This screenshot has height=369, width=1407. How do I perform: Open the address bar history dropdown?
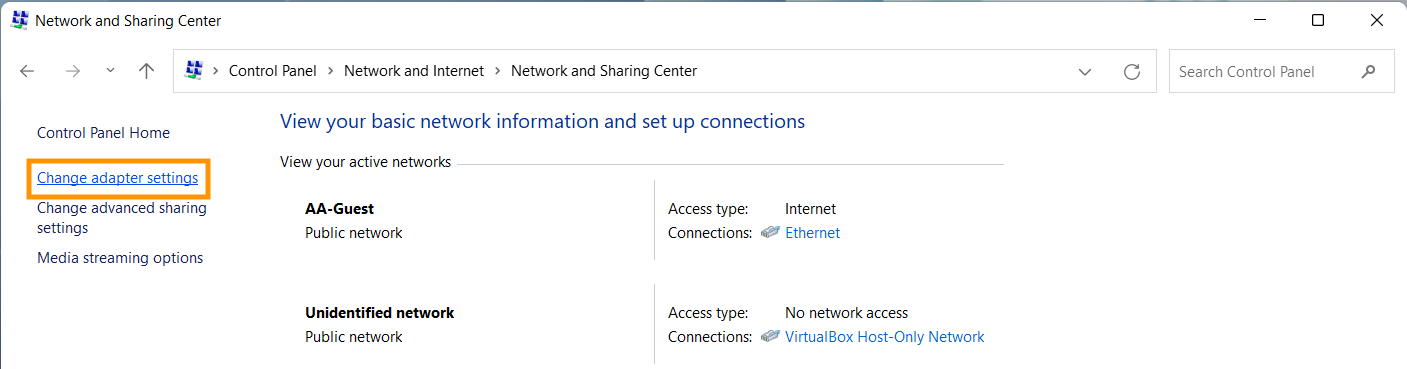(1085, 72)
